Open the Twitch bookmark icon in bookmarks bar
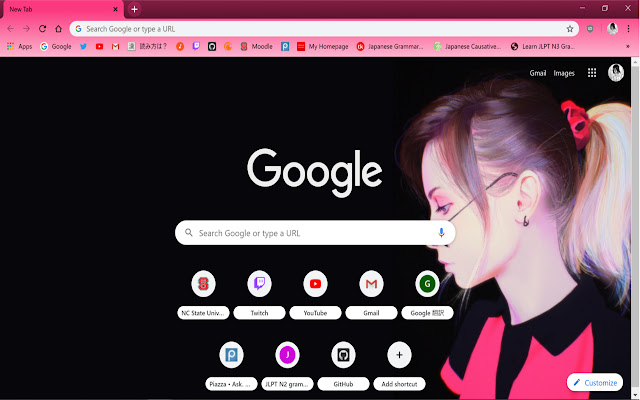This screenshot has height=400, width=640. (196, 47)
